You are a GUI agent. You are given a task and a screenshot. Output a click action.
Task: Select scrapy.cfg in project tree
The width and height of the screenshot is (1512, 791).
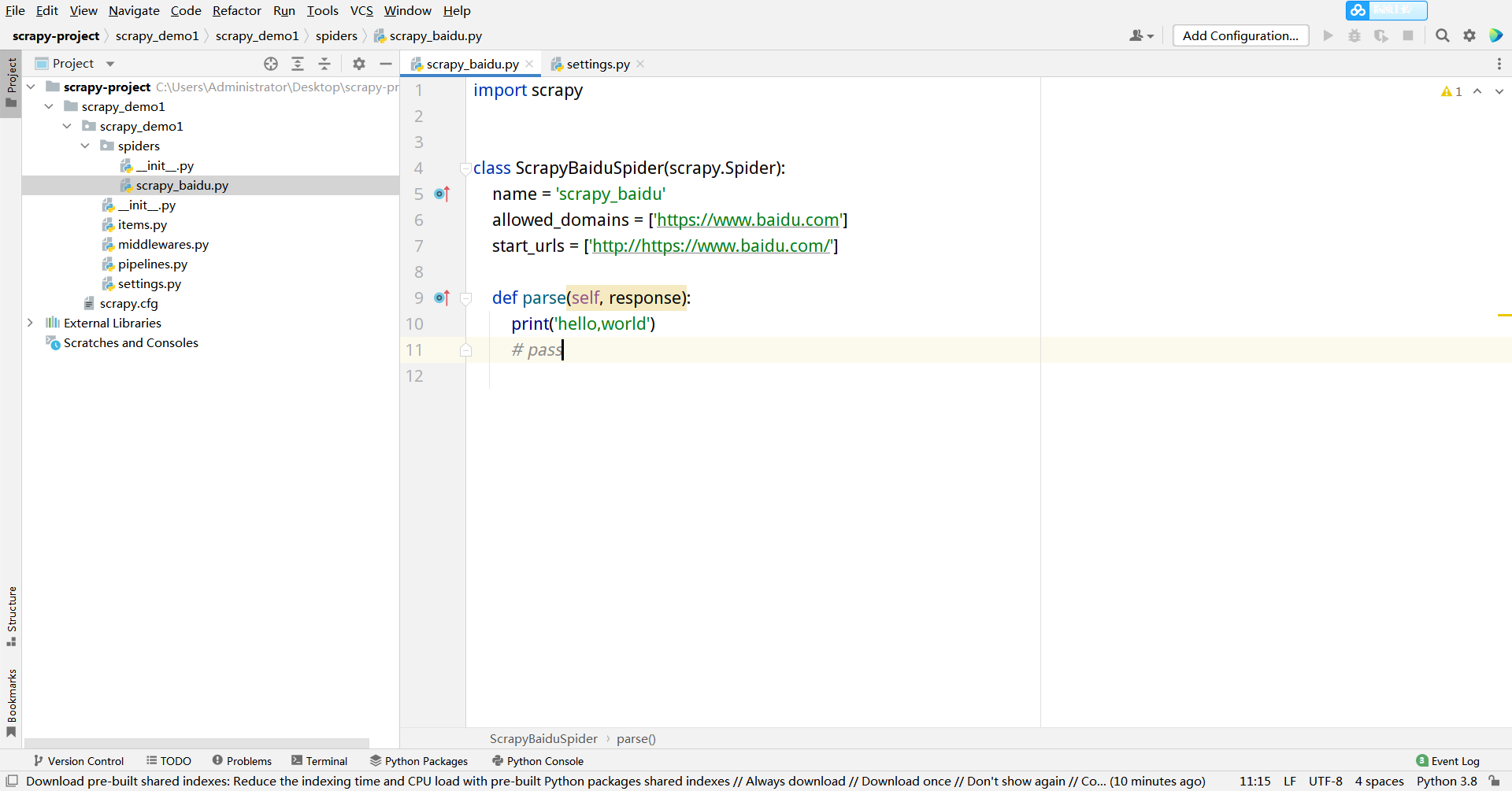pos(128,303)
